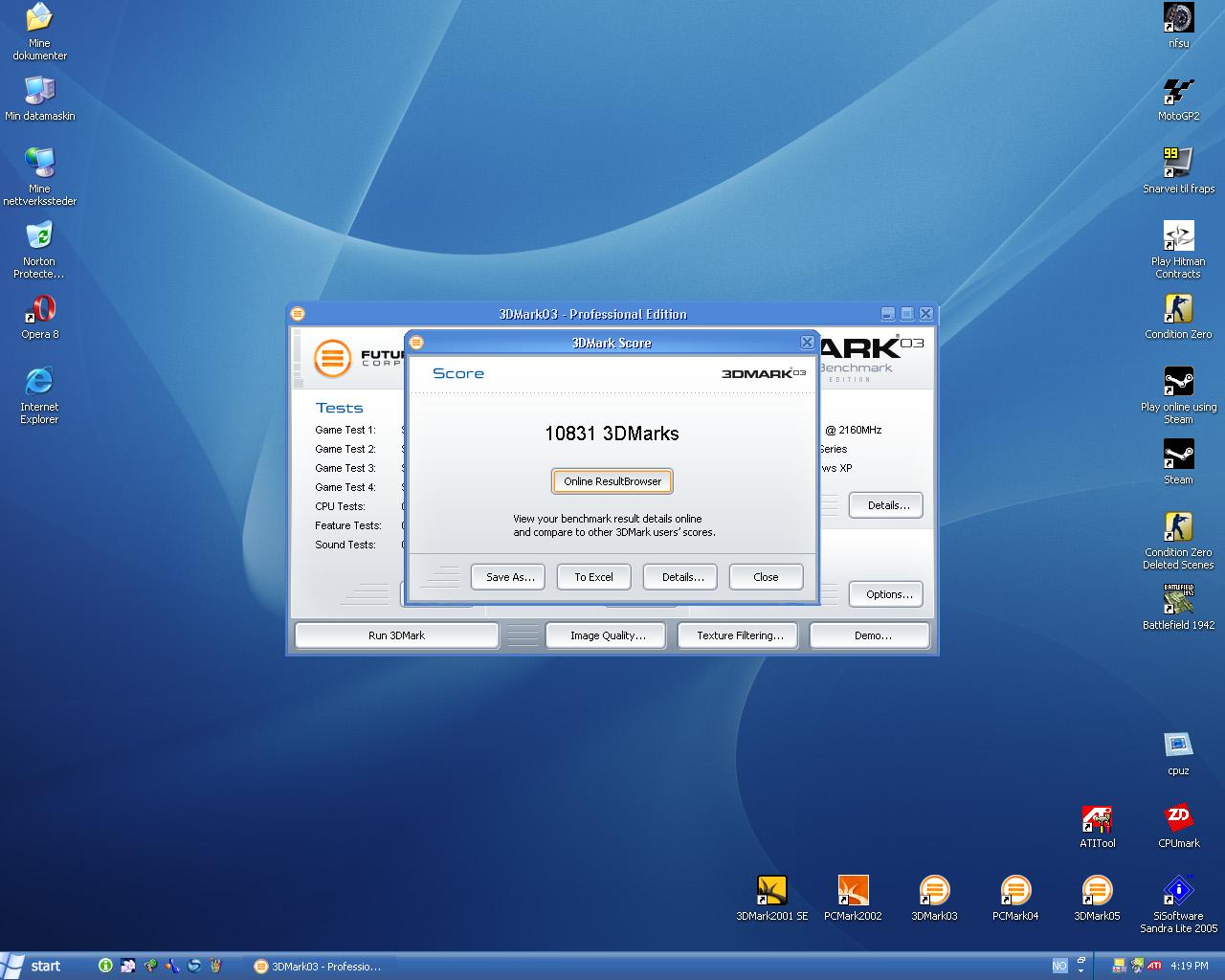
Task: Click the network connection tray icon
Action: [1119, 966]
